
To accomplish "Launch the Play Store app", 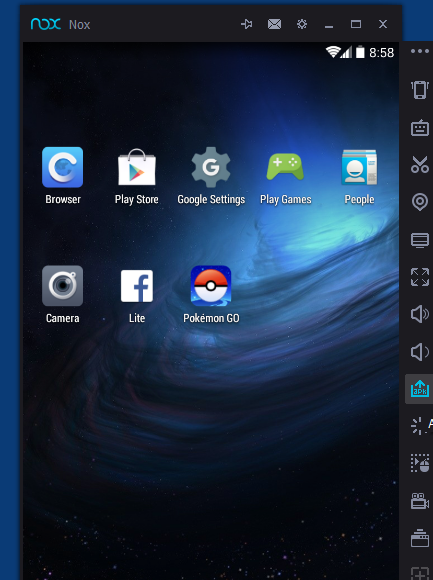I will coord(136,167).
